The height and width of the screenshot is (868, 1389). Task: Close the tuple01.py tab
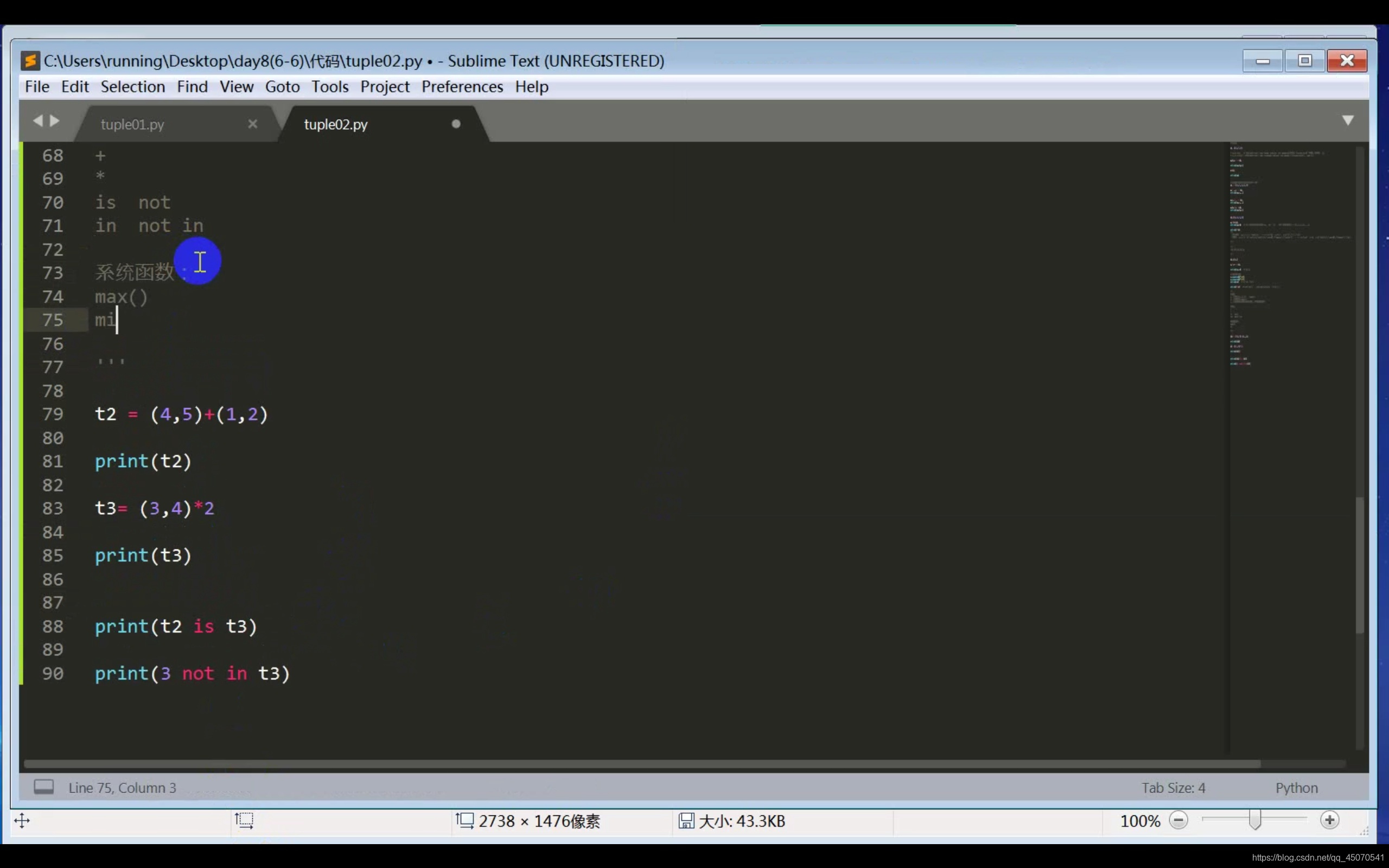(x=252, y=124)
